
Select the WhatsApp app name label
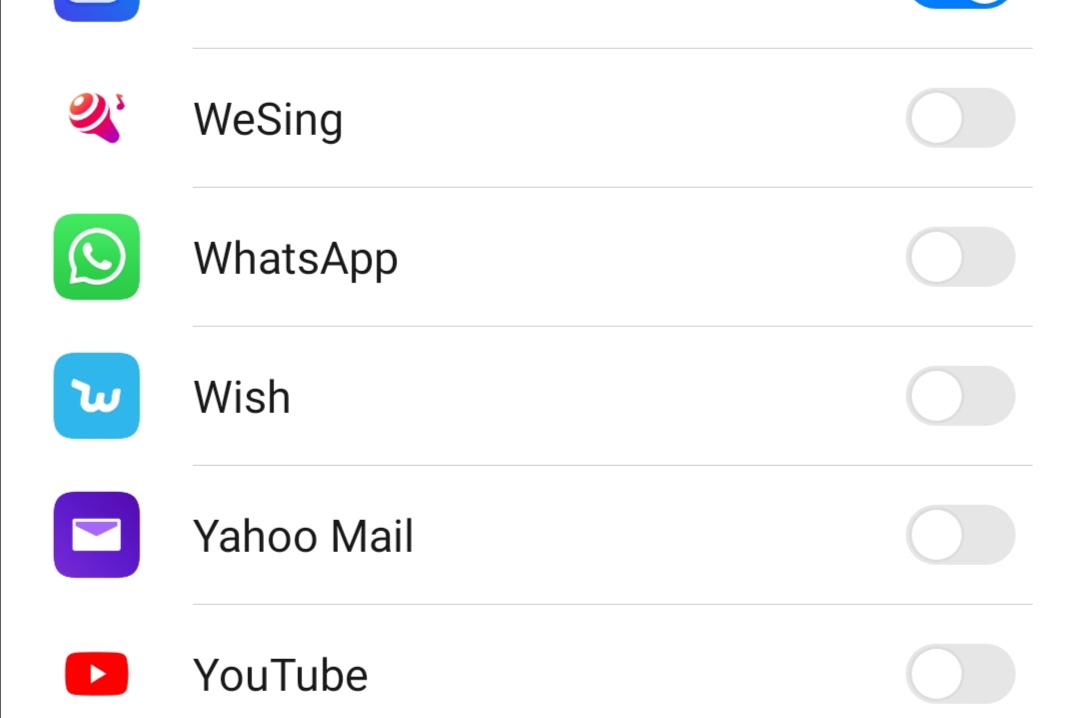296,258
